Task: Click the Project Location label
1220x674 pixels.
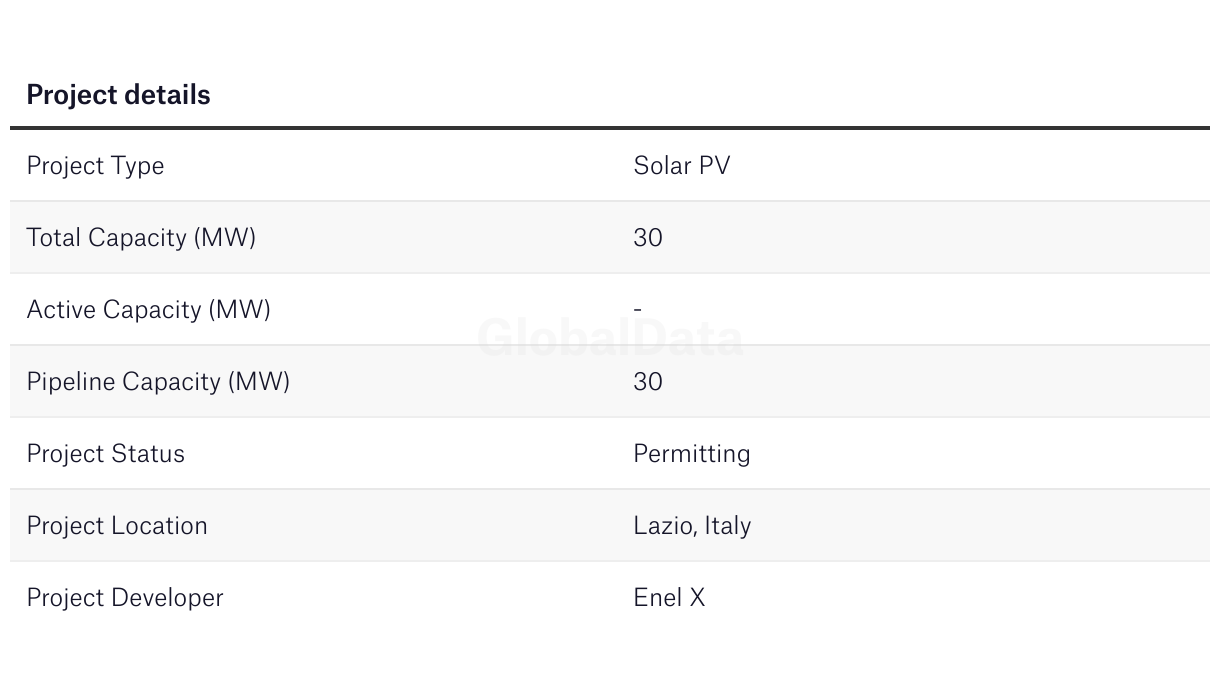Action: click(117, 525)
